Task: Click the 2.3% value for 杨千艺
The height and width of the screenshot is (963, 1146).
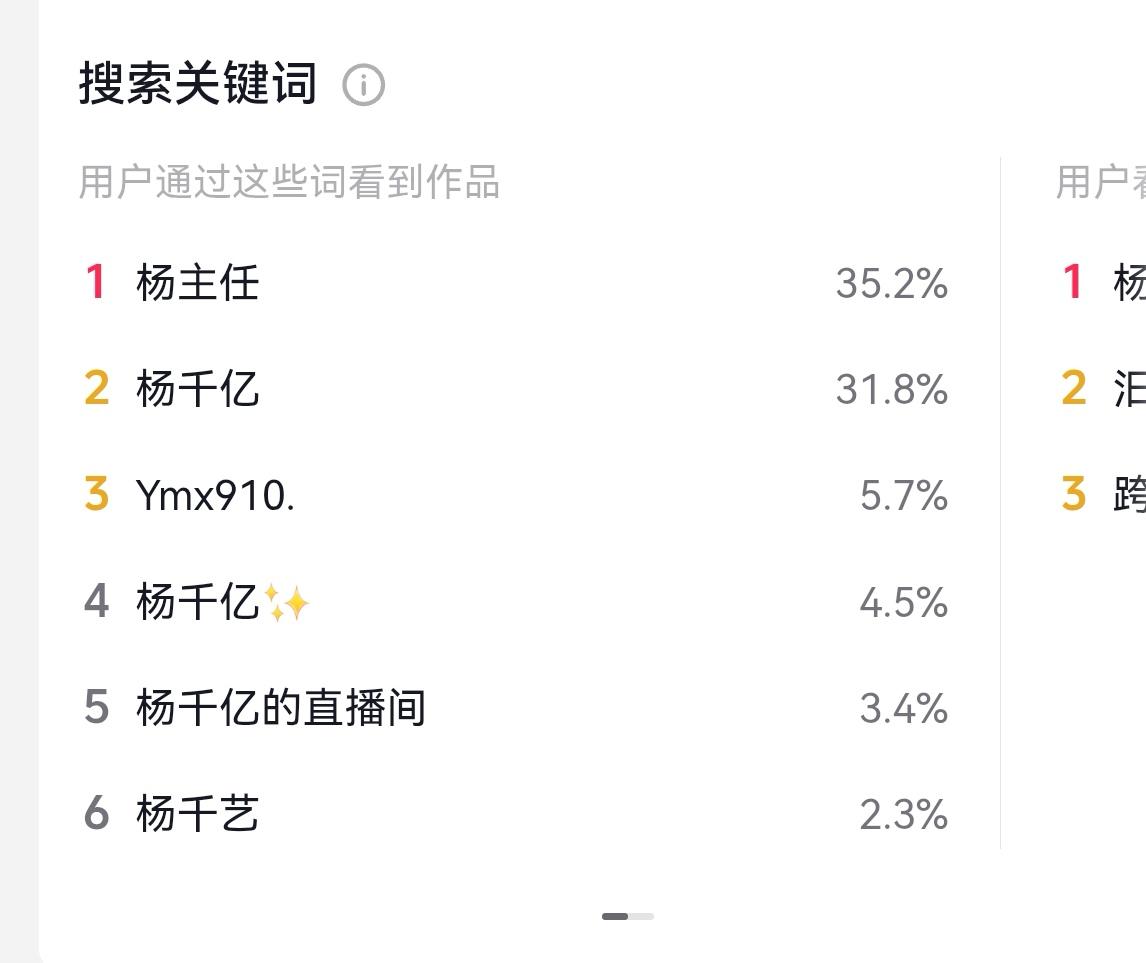Action: point(904,815)
